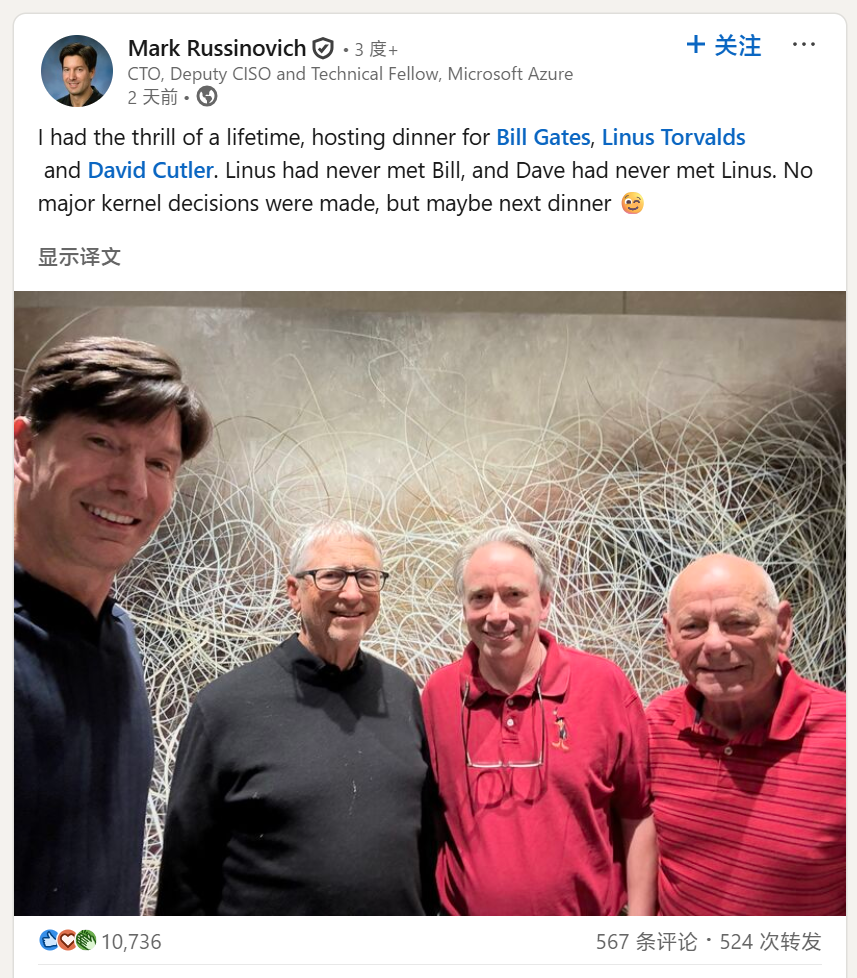Open the Linus Torvalds mention link

tap(673, 137)
